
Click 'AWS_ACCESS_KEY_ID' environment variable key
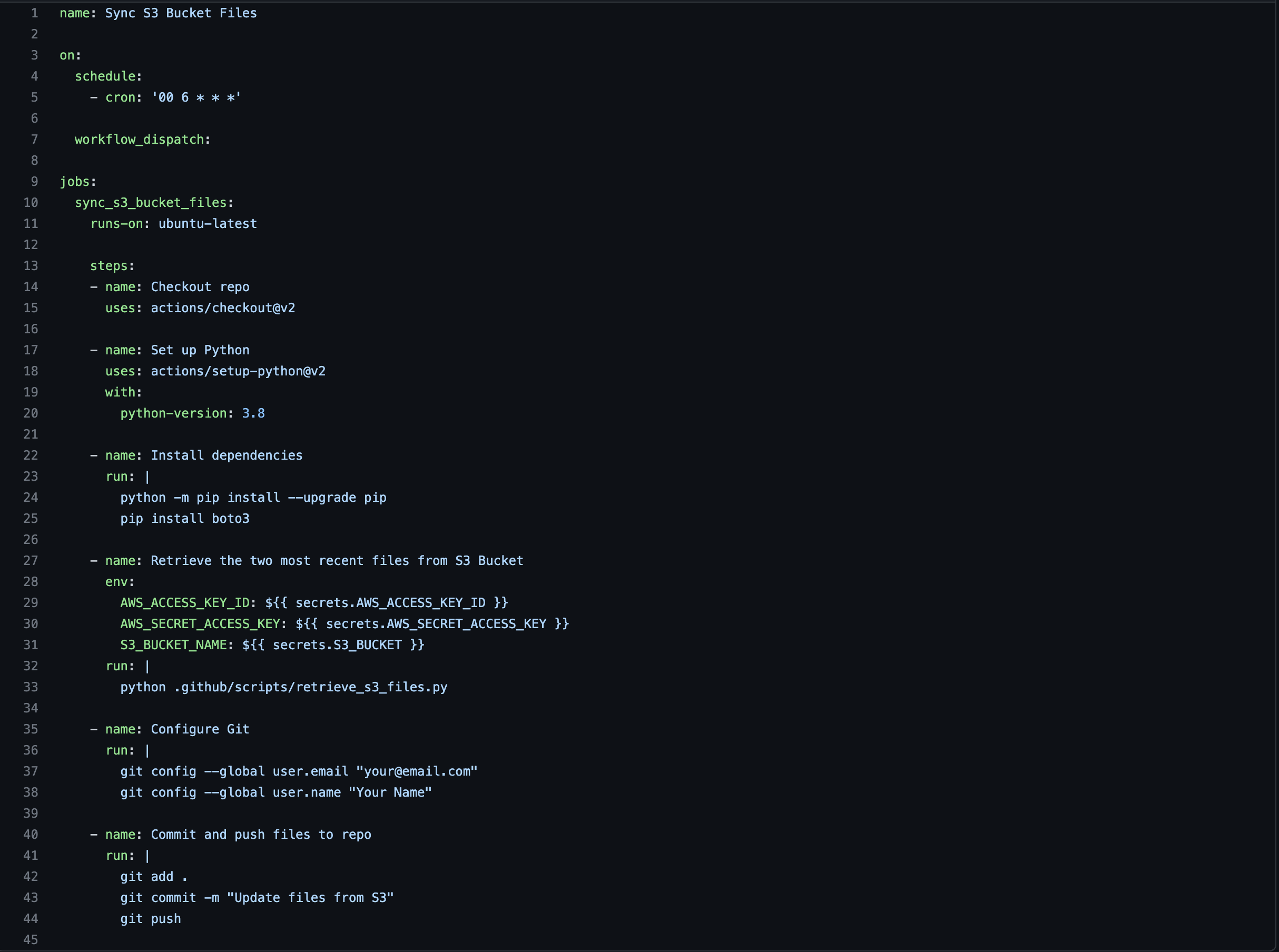point(184,603)
